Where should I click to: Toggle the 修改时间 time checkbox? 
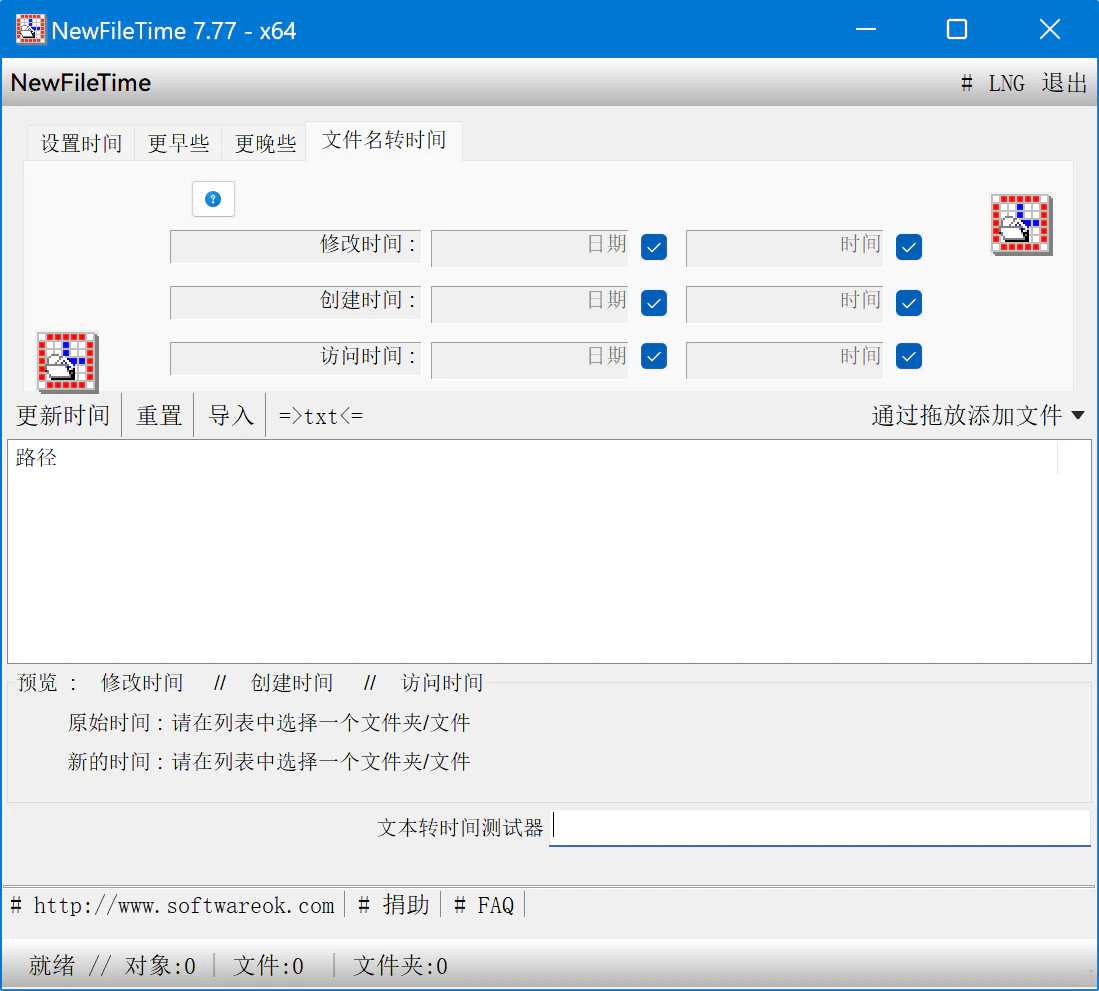pyautogui.click(x=908, y=247)
